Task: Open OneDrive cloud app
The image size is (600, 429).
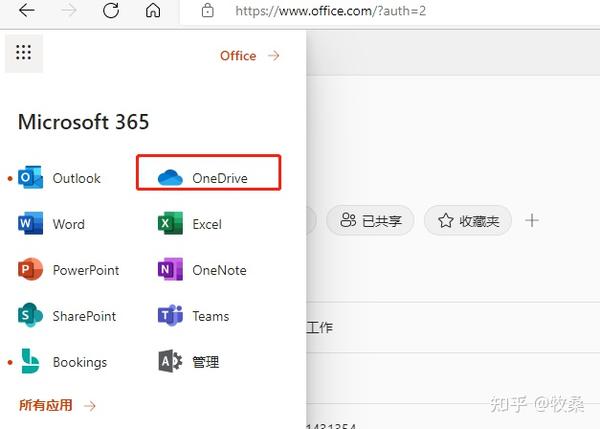Action: click(203, 178)
